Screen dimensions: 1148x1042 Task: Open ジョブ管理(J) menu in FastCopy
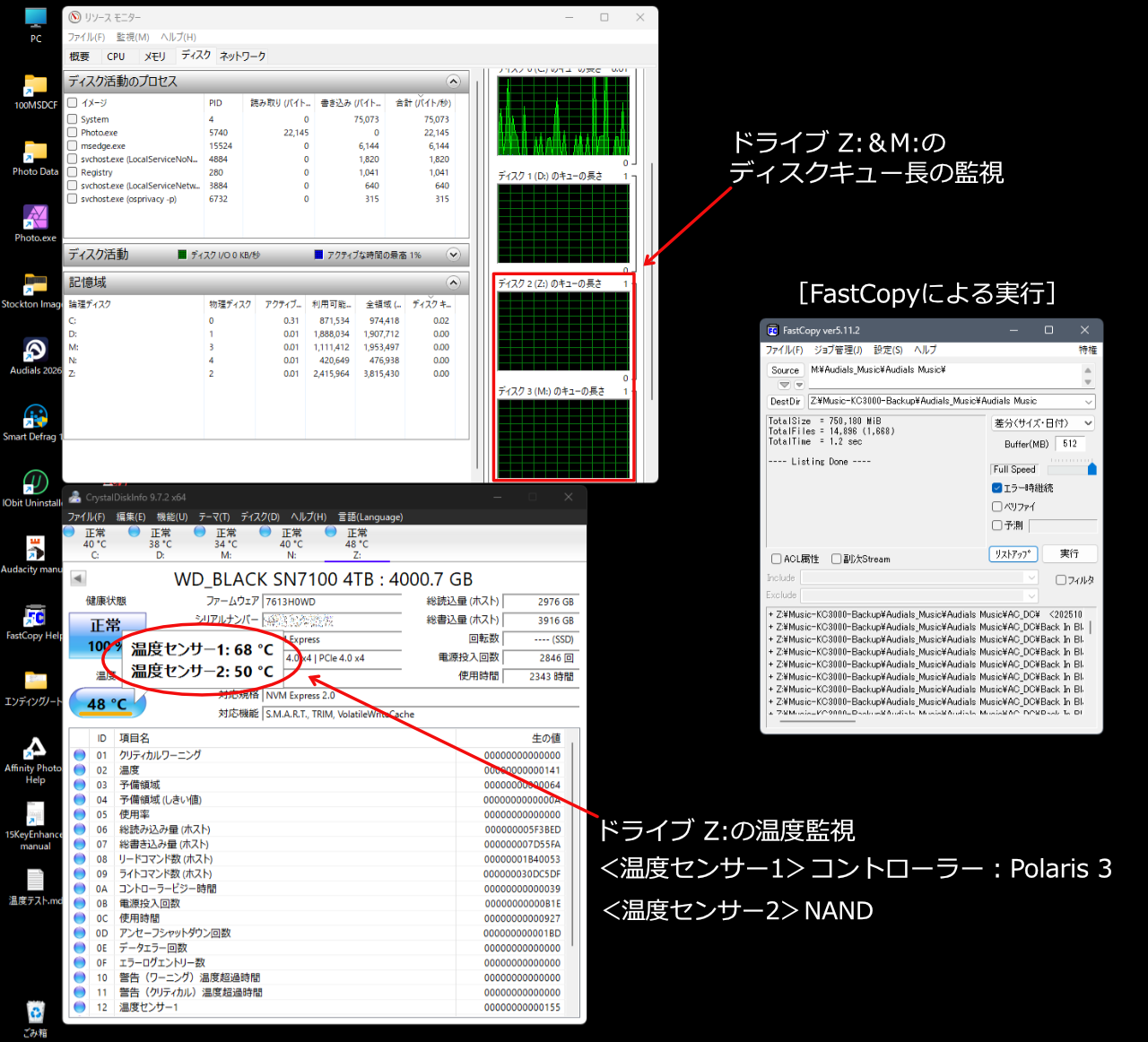click(x=839, y=350)
